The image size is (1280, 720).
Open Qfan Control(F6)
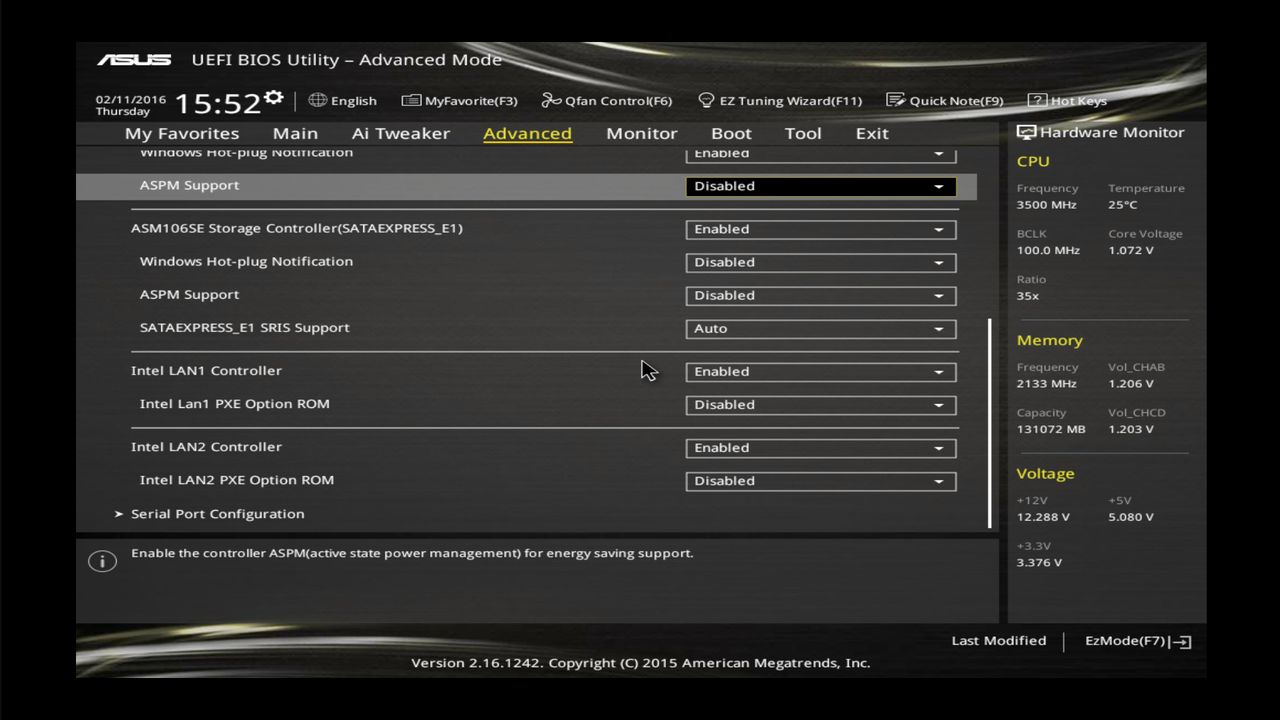coord(607,101)
